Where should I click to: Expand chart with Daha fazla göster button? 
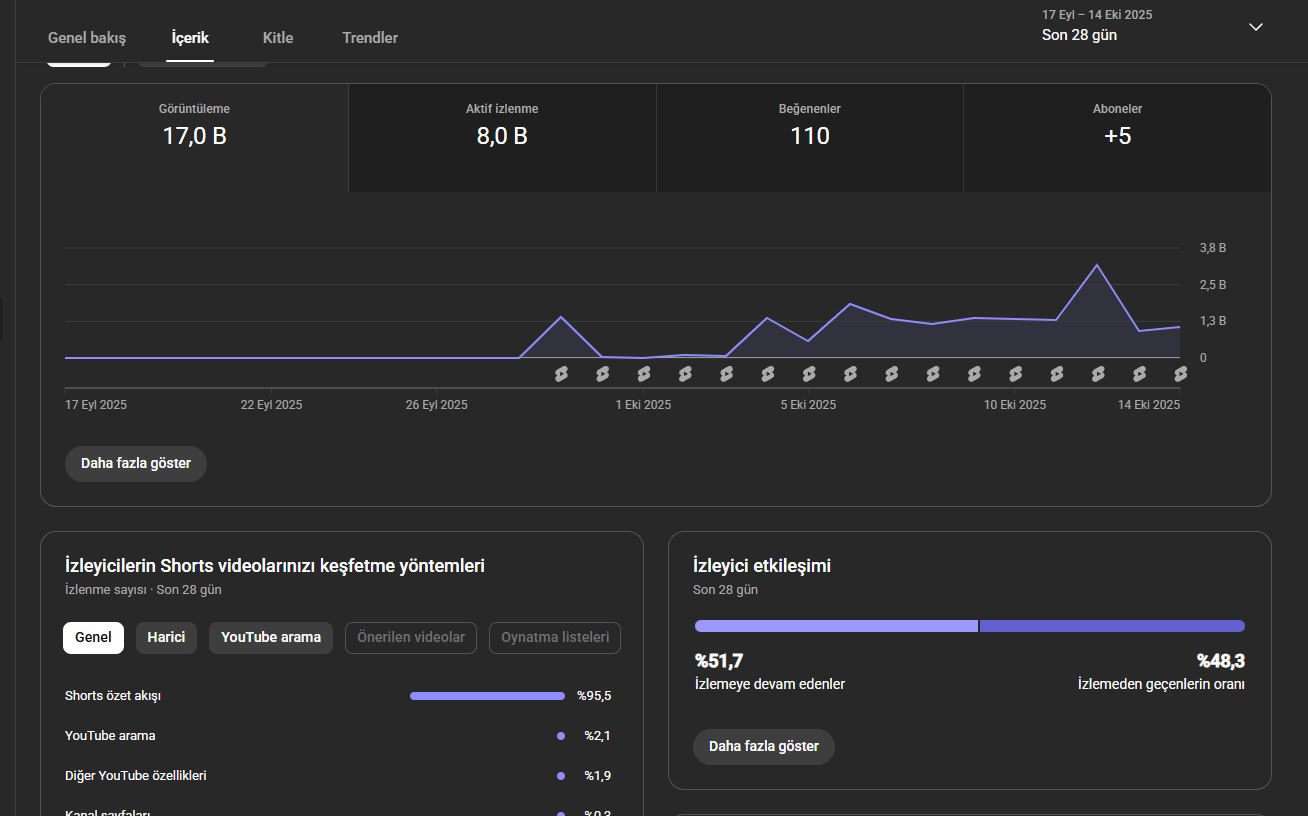pyautogui.click(x=136, y=464)
